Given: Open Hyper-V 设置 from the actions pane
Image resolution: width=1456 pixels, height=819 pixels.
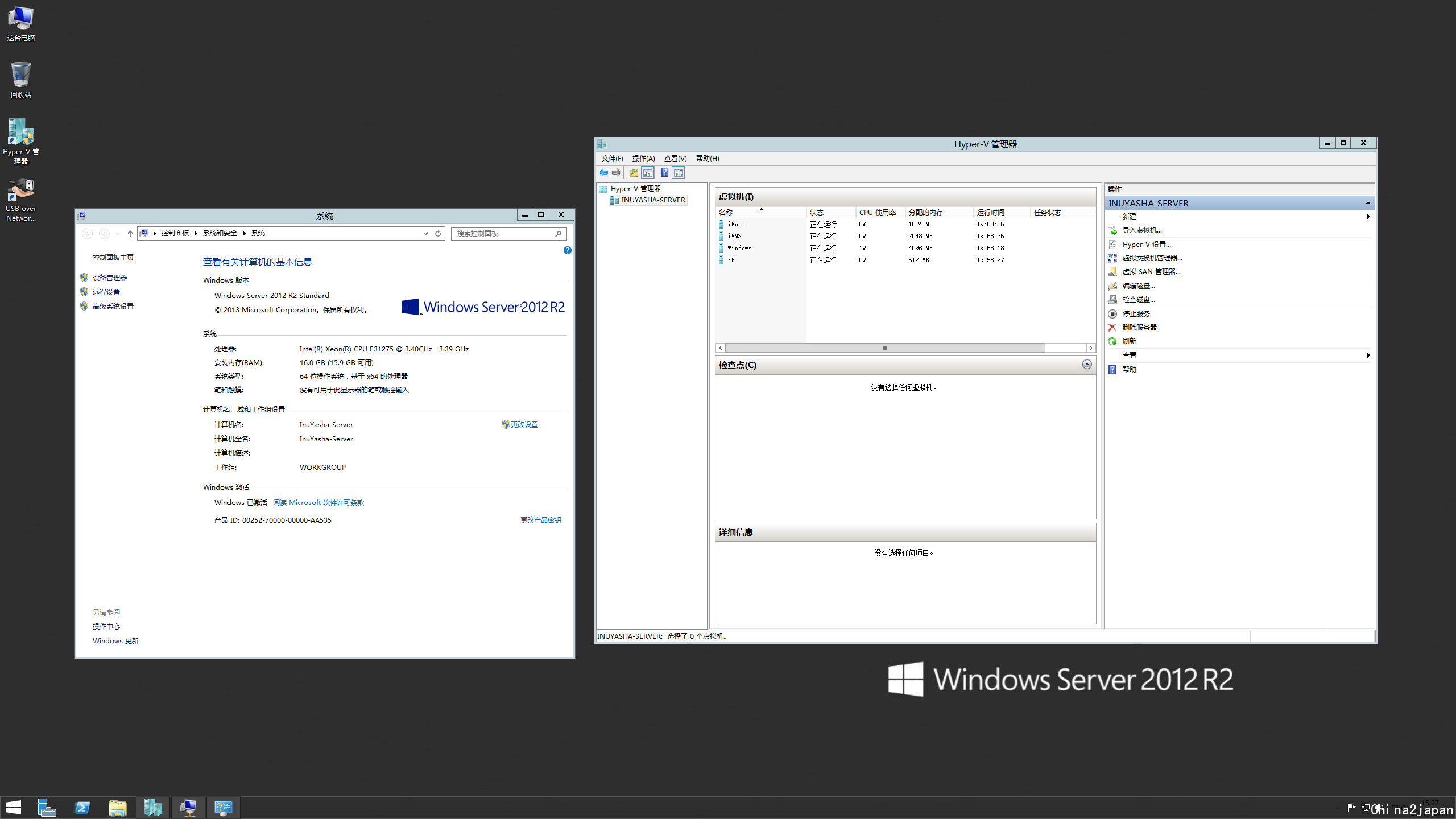Looking at the screenshot, I should point(1146,244).
